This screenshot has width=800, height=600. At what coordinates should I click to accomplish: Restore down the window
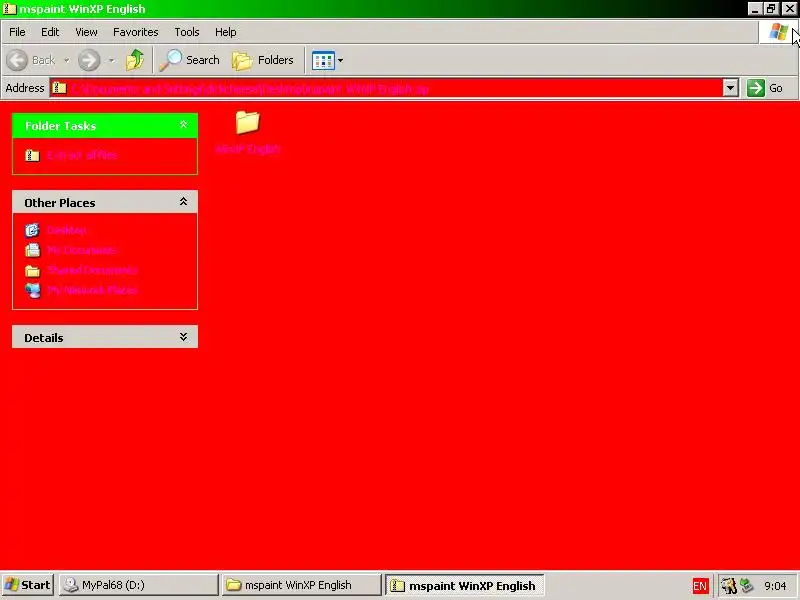[771, 9]
